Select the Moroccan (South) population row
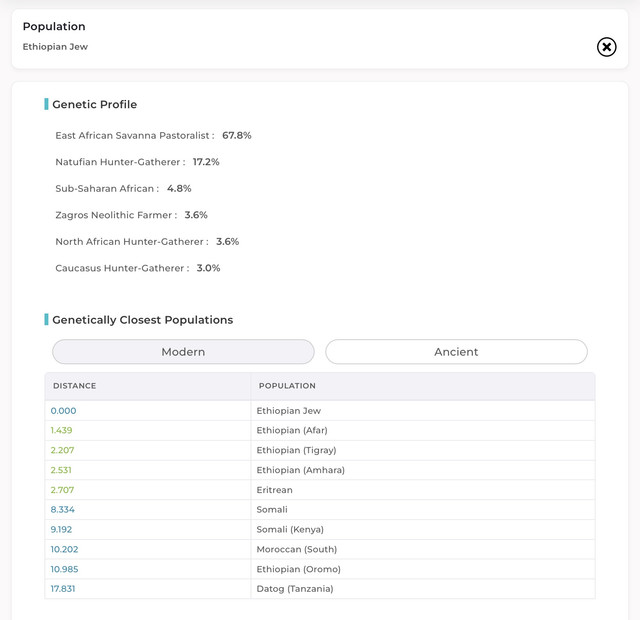Screen dimensions: 640x620 click(x=320, y=549)
